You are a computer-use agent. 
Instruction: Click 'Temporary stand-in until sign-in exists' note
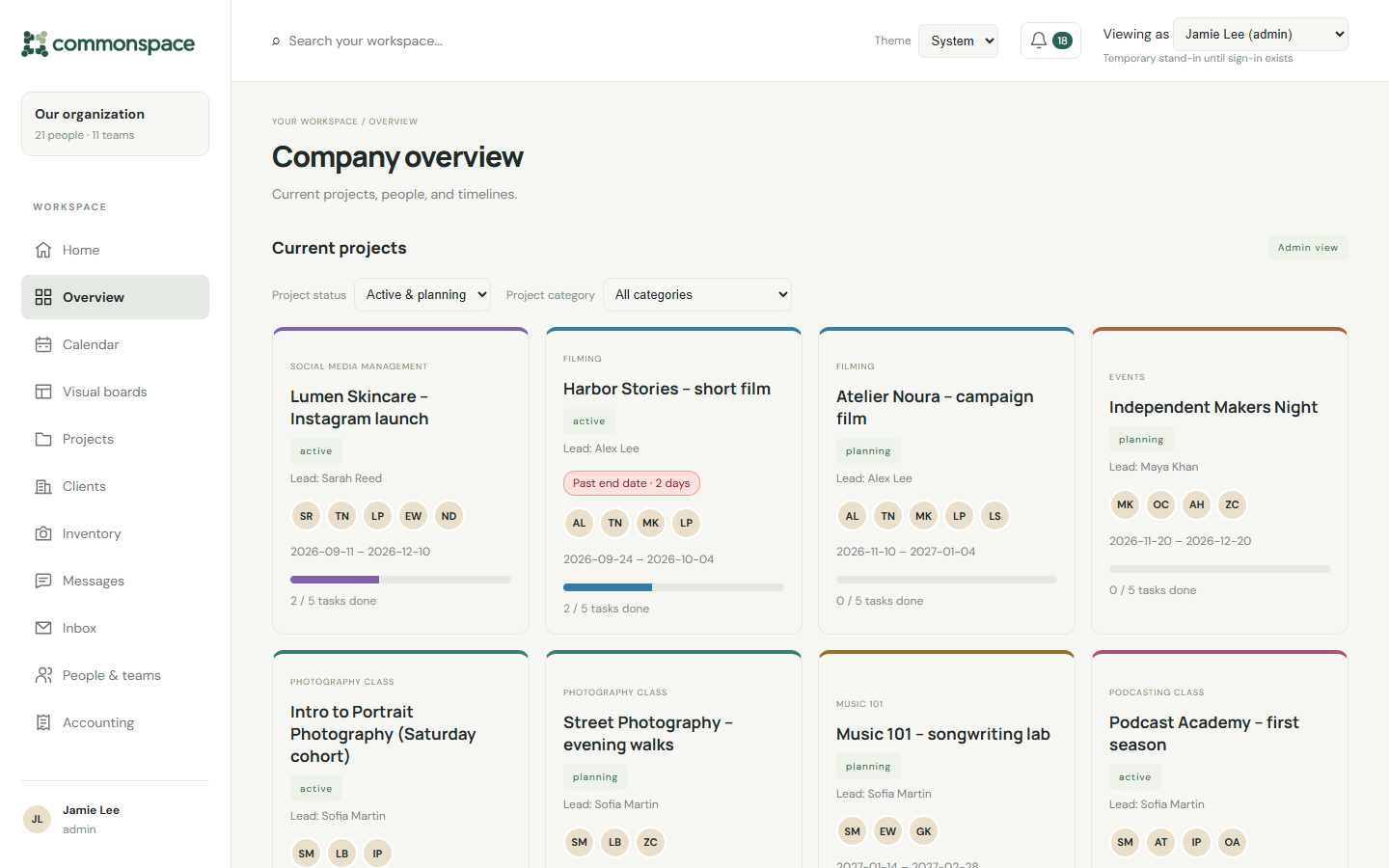pos(1198,58)
